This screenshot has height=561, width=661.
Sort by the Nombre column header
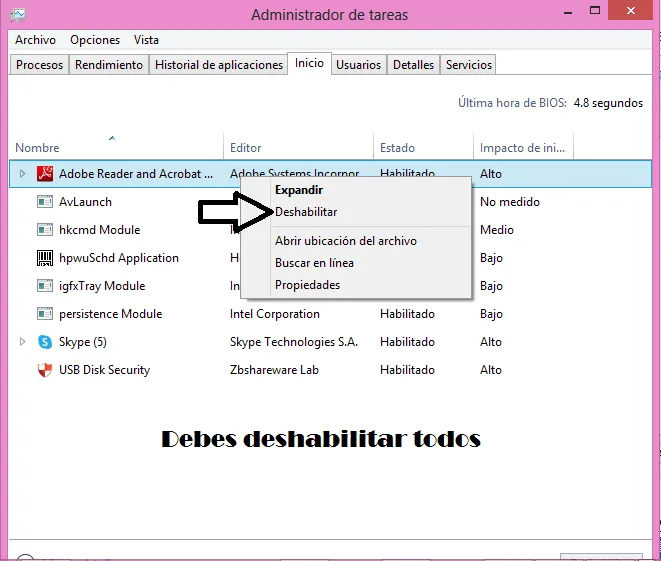pyautogui.click(x=116, y=148)
